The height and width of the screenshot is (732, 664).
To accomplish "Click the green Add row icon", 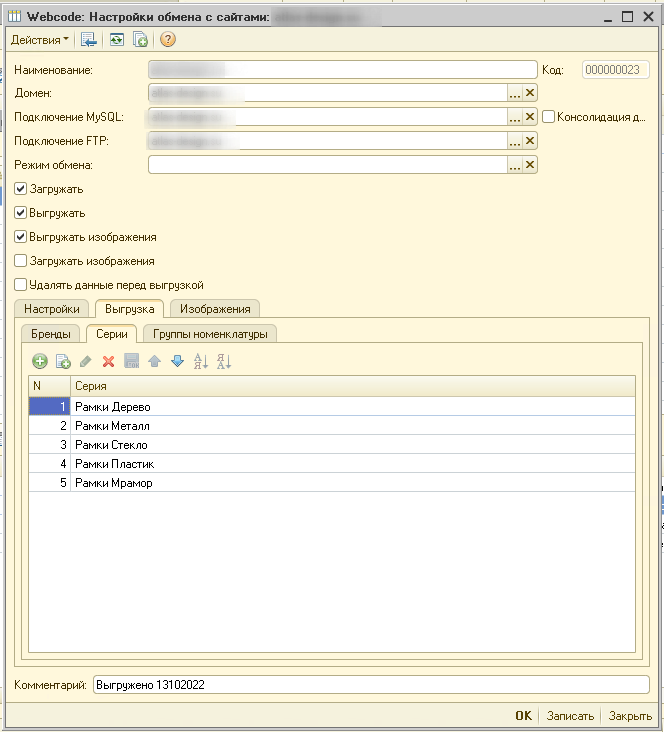I will click(40, 361).
